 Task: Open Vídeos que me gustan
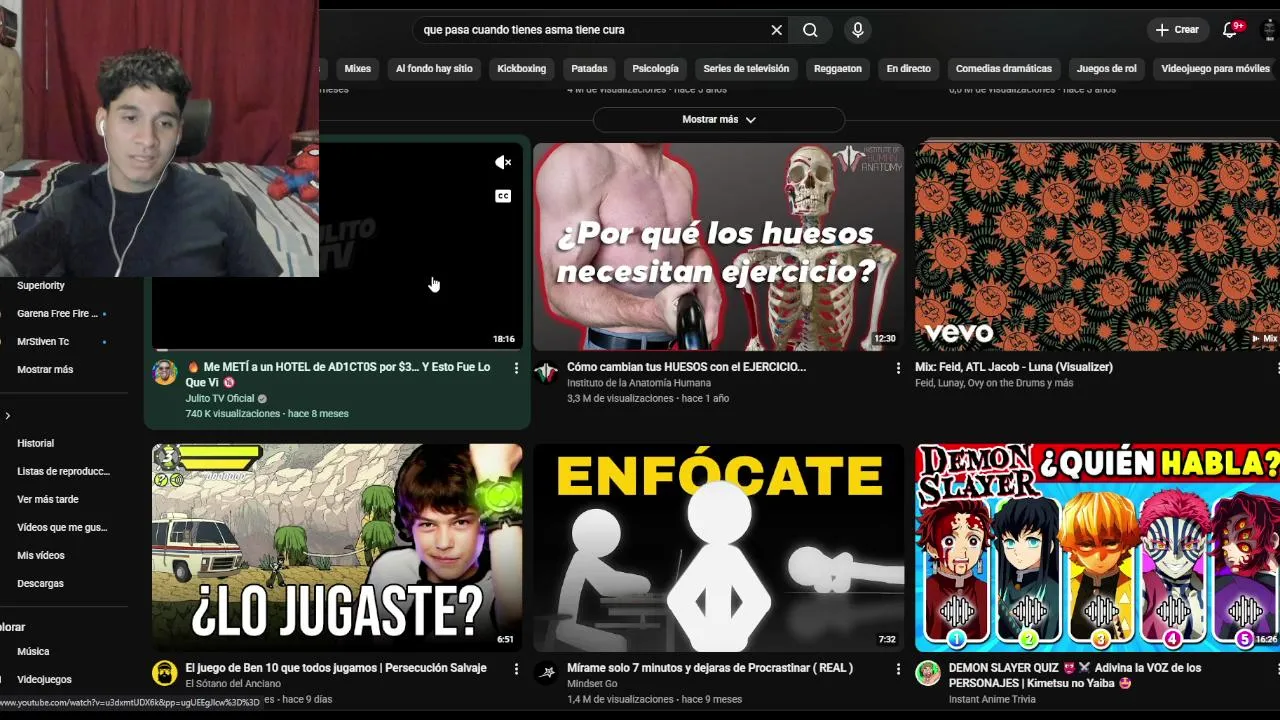(60, 527)
